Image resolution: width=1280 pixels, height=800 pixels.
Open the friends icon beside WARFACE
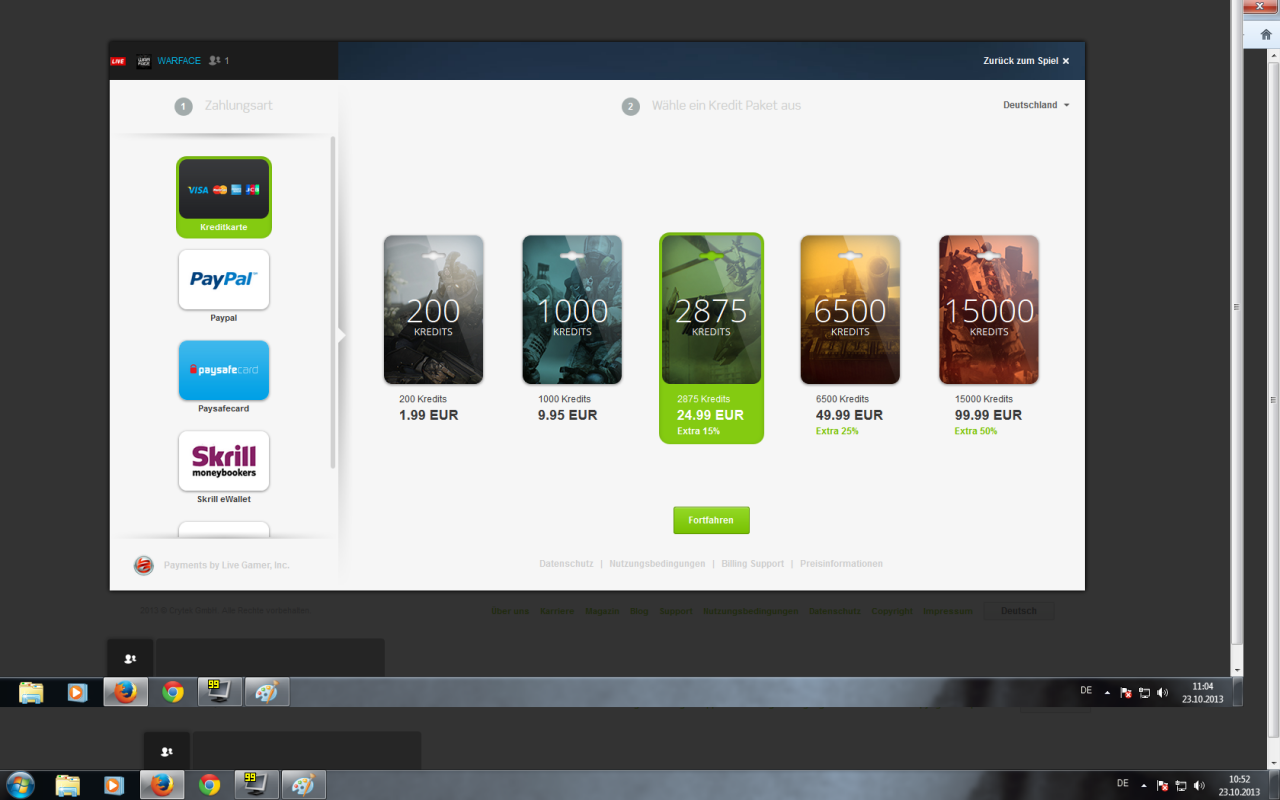click(x=214, y=61)
